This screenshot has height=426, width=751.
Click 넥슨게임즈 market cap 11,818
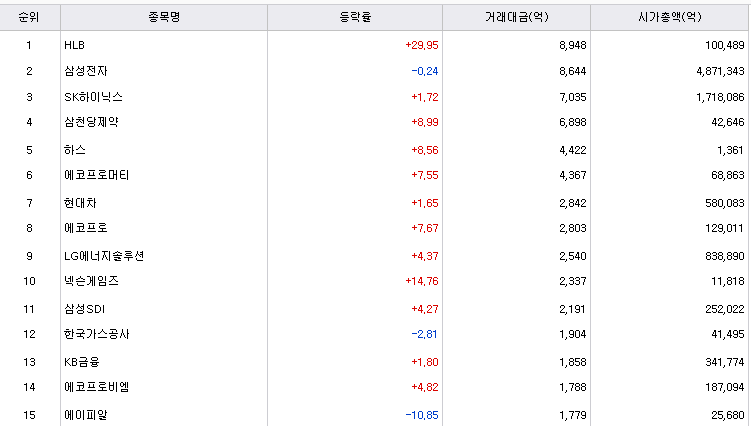[728, 281]
